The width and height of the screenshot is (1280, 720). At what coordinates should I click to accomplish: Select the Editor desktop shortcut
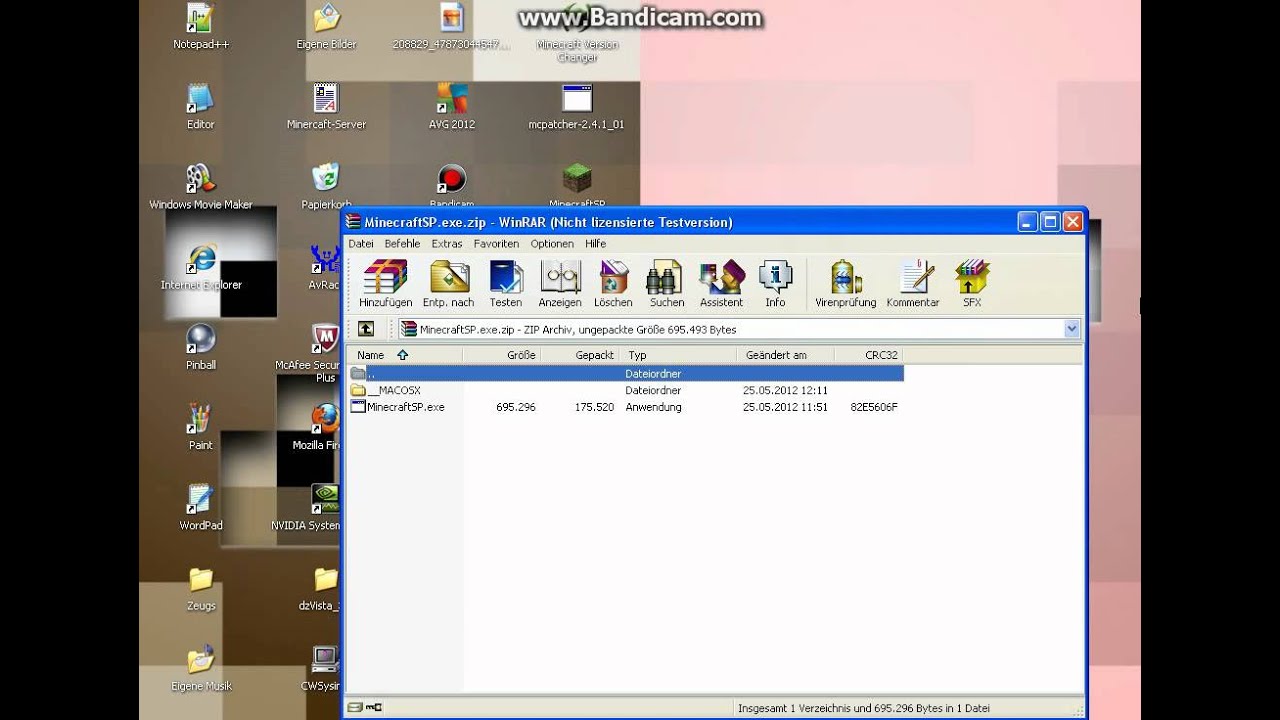pos(200,107)
